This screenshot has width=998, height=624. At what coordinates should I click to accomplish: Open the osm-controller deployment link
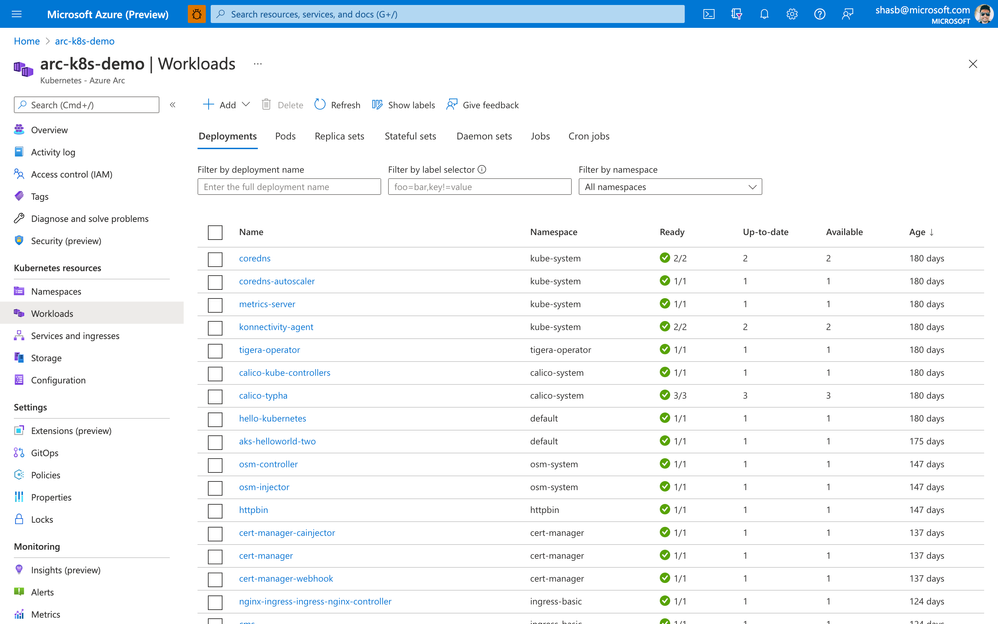coord(268,464)
